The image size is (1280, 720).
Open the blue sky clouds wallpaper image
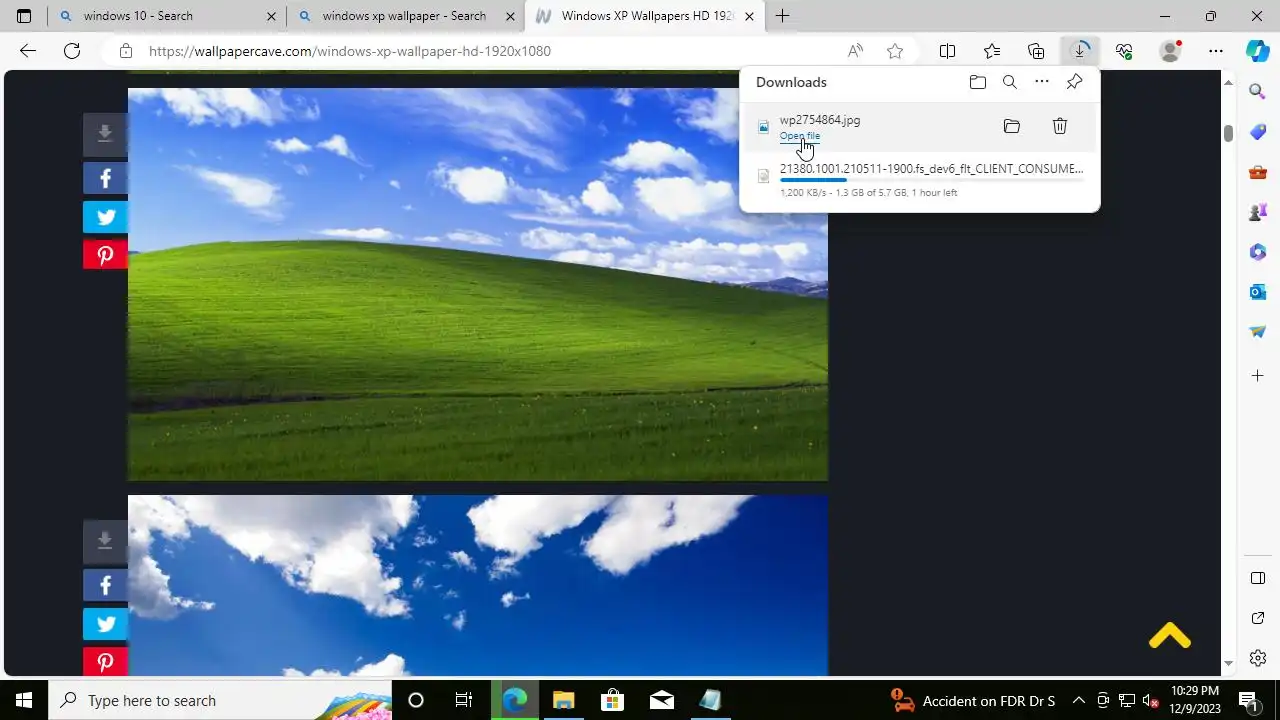[x=478, y=586]
